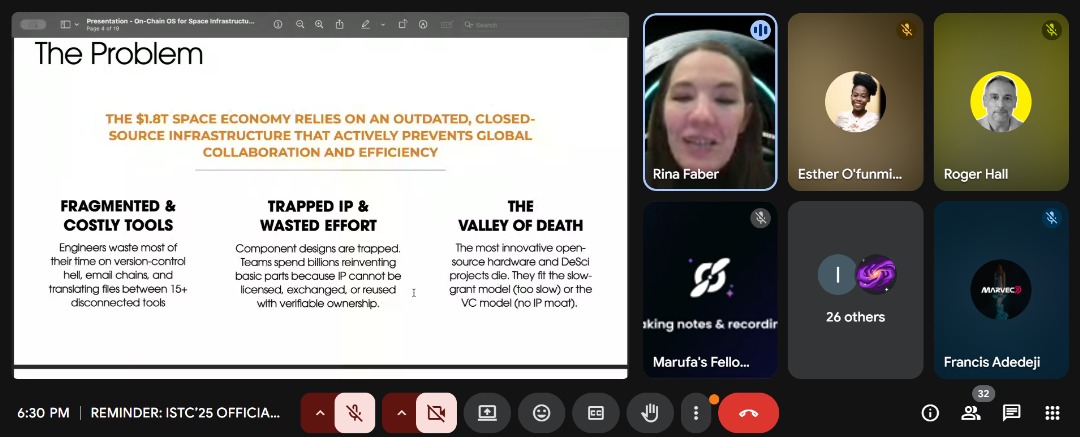
Task: Turn on closed captions
Action: [x=596, y=413]
